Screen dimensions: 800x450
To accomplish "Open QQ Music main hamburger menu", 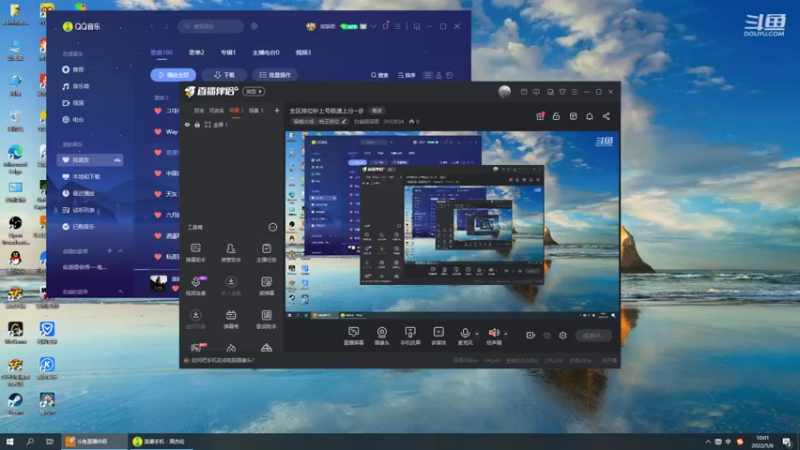I will pyautogui.click(x=397, y=26).
